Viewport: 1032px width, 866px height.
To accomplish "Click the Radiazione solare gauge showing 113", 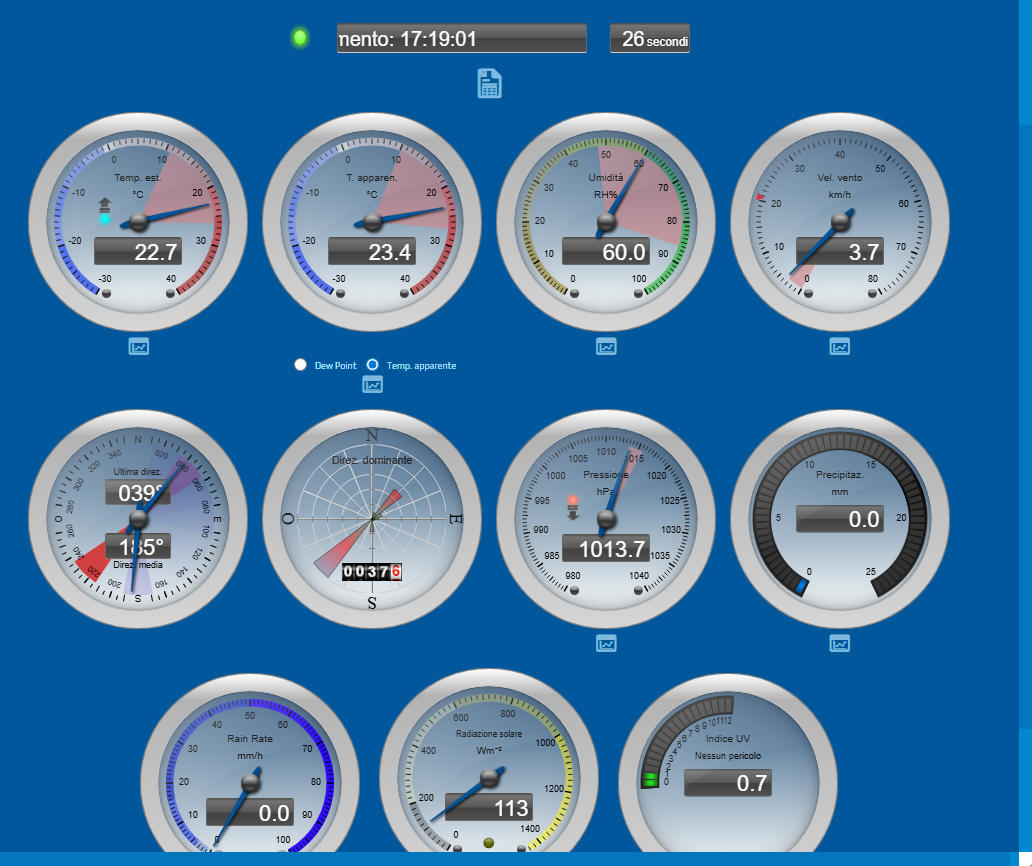I will (489, 780).
